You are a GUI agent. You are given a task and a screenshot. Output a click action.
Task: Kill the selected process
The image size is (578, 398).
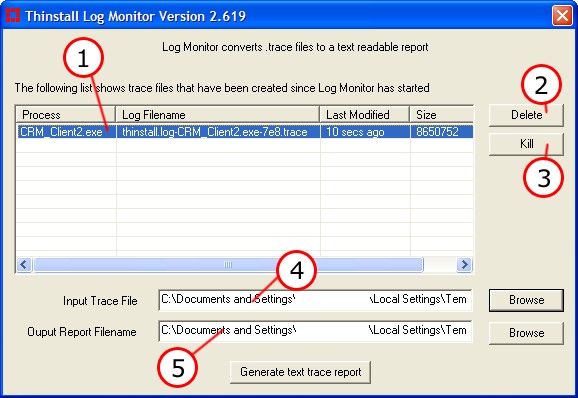(x=526, y=144)
